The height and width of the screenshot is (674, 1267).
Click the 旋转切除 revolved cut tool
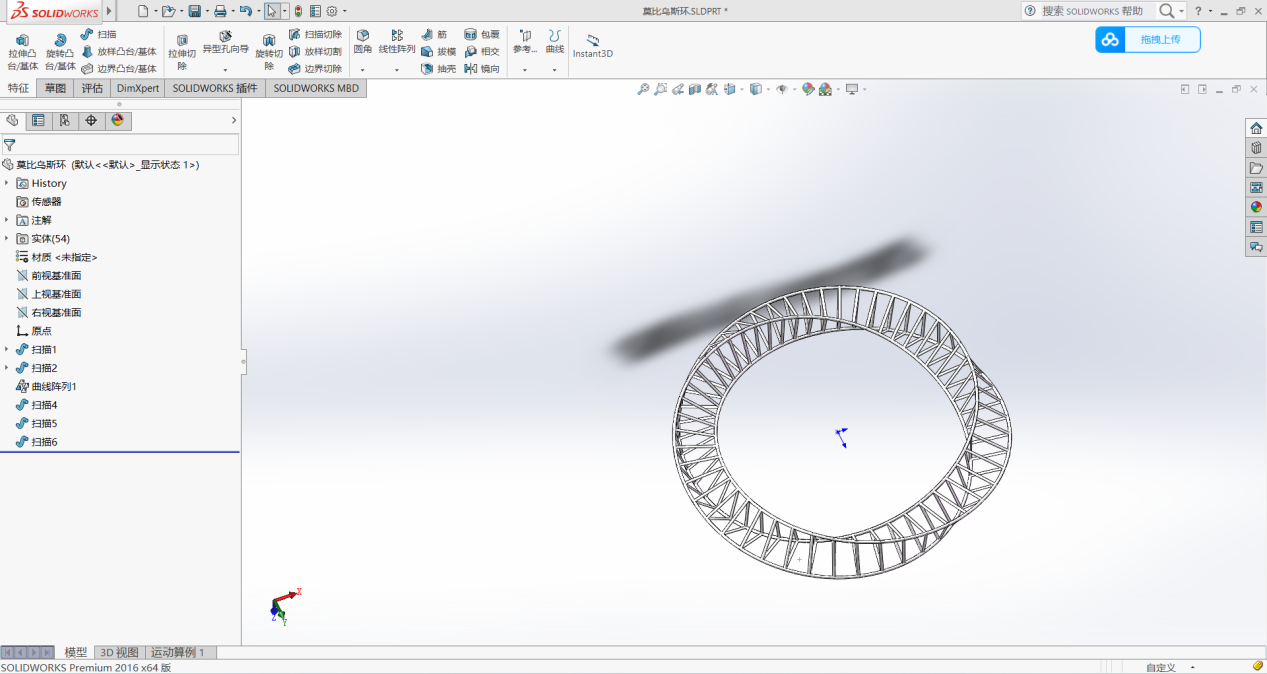269,52
